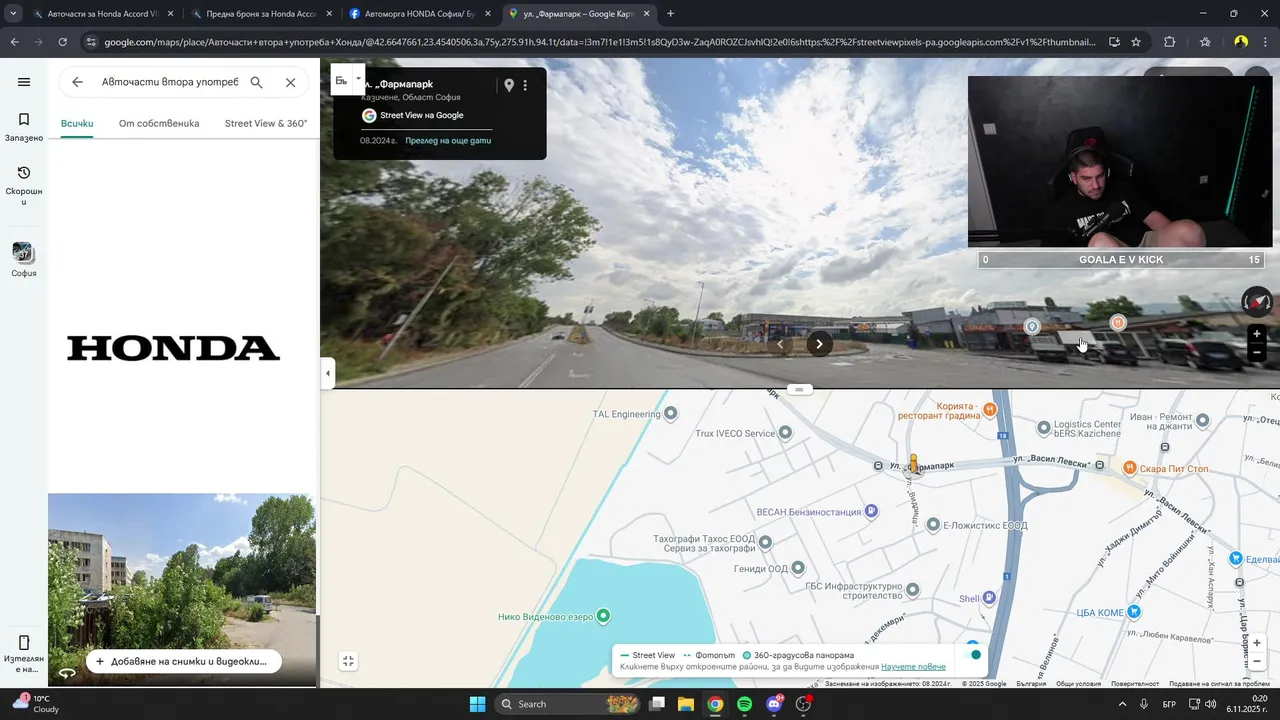Open a new Chrome tab with plus
Image resolution: width=1280 pixels, height=720 pixels.
point(670,14)
